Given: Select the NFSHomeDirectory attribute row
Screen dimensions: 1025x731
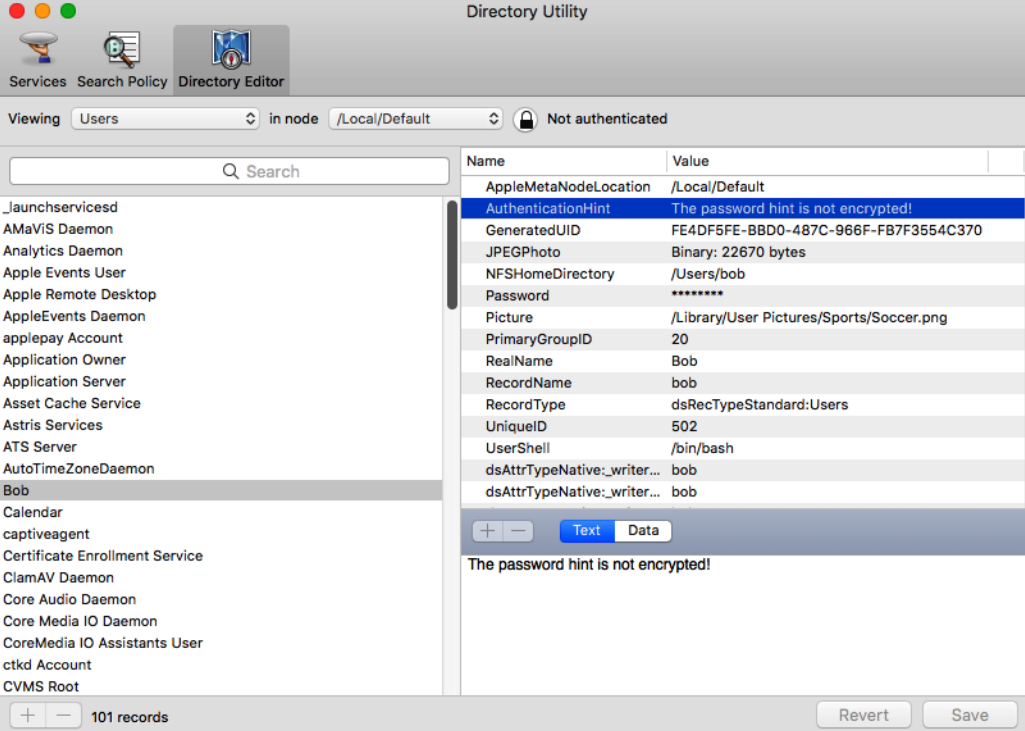Looking at the screenshot, I should coord(743,274).
